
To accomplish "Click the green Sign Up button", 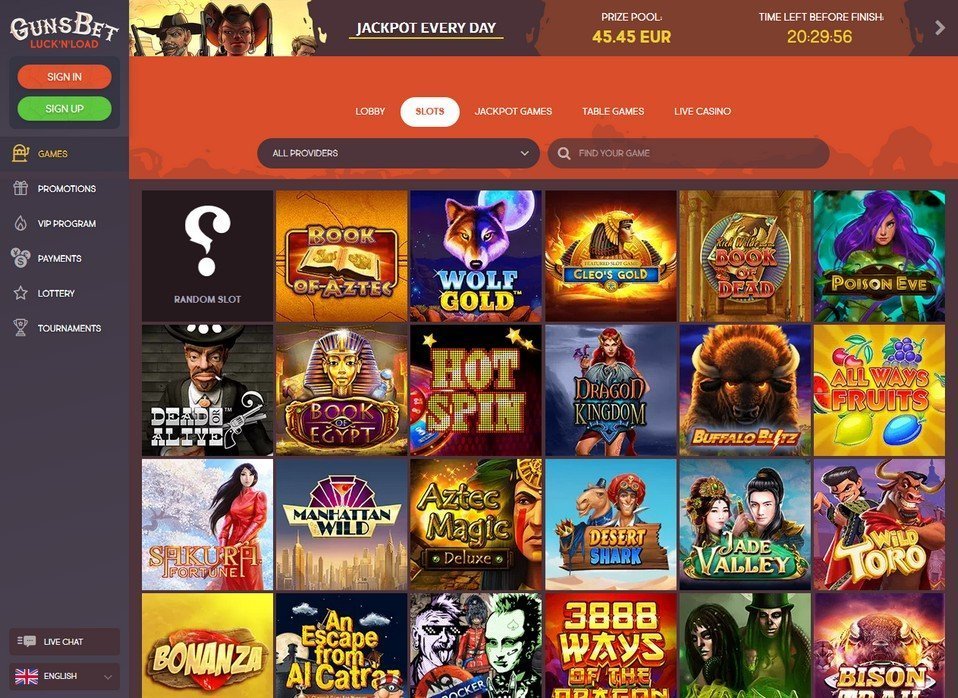I will coord(64,108).
